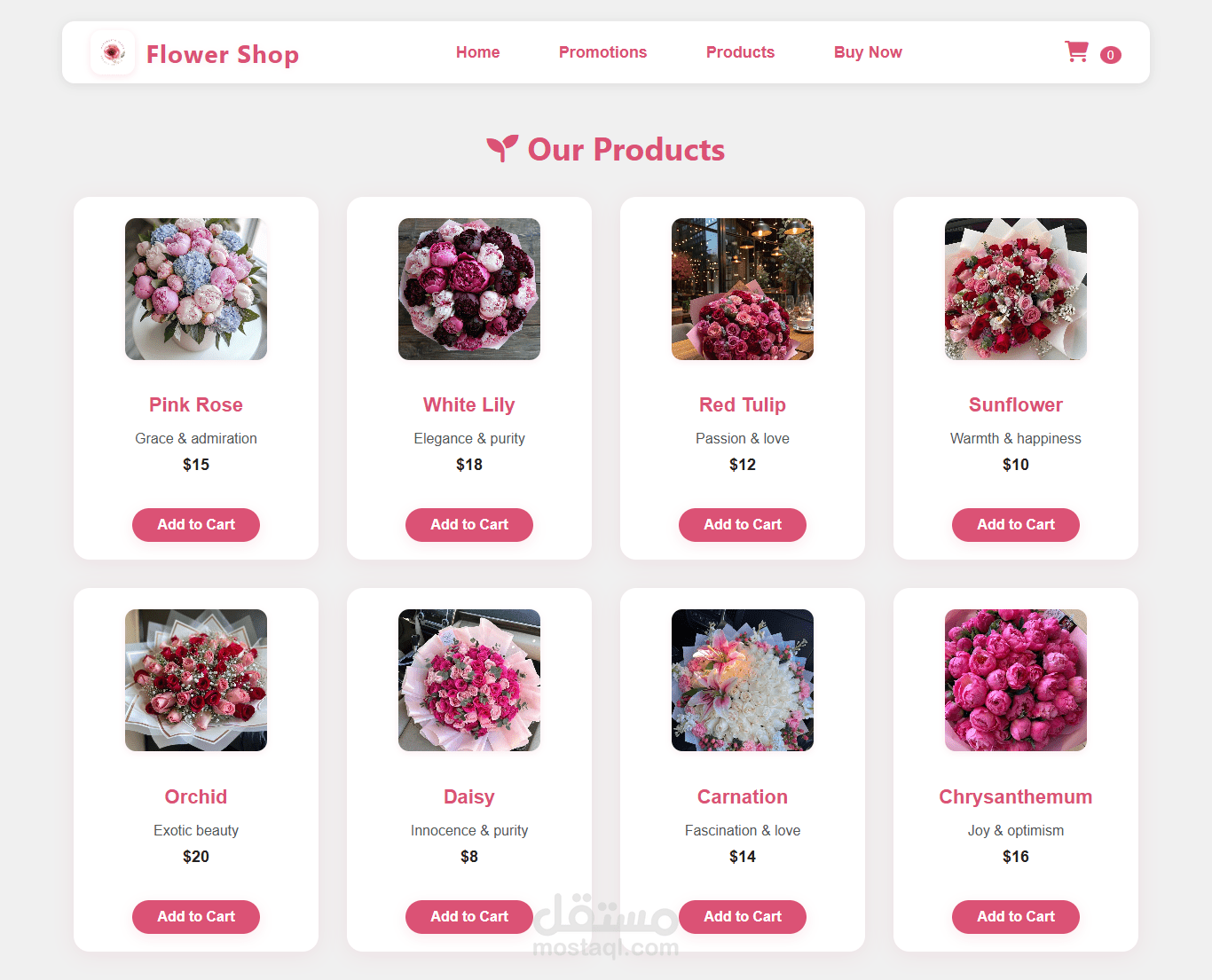1212x980 pixels.
Task: Click the cart item count badge
Action: 1110,55
